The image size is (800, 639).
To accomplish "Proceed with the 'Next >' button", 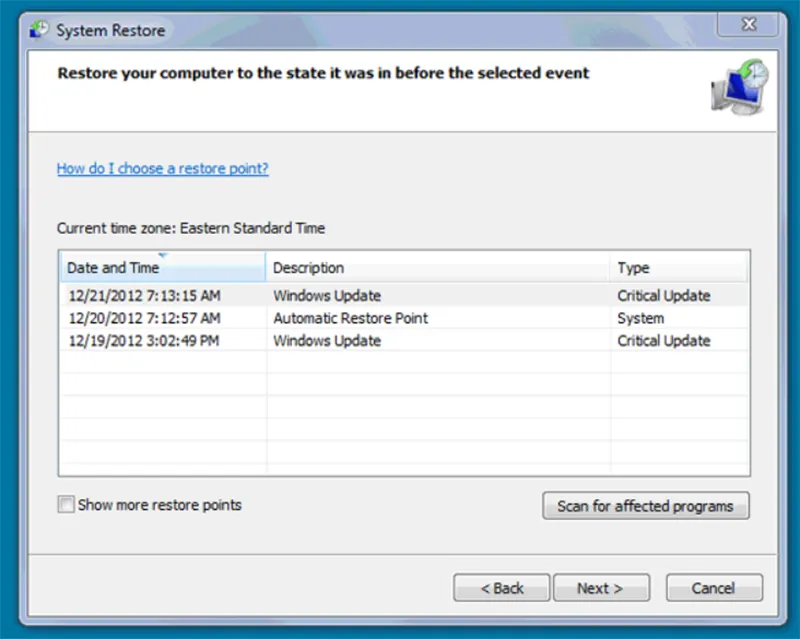I will pos(602,588).
